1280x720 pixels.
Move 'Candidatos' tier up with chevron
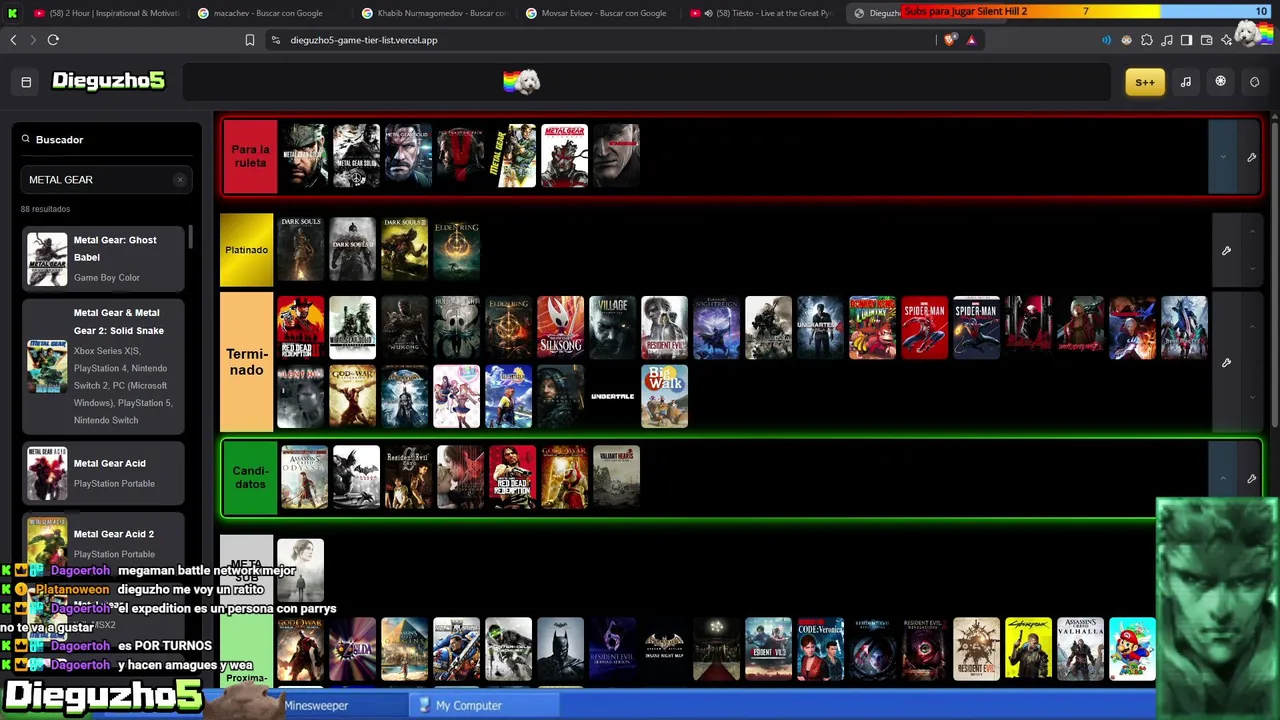pyautogui.click(x=1223, y=478)
